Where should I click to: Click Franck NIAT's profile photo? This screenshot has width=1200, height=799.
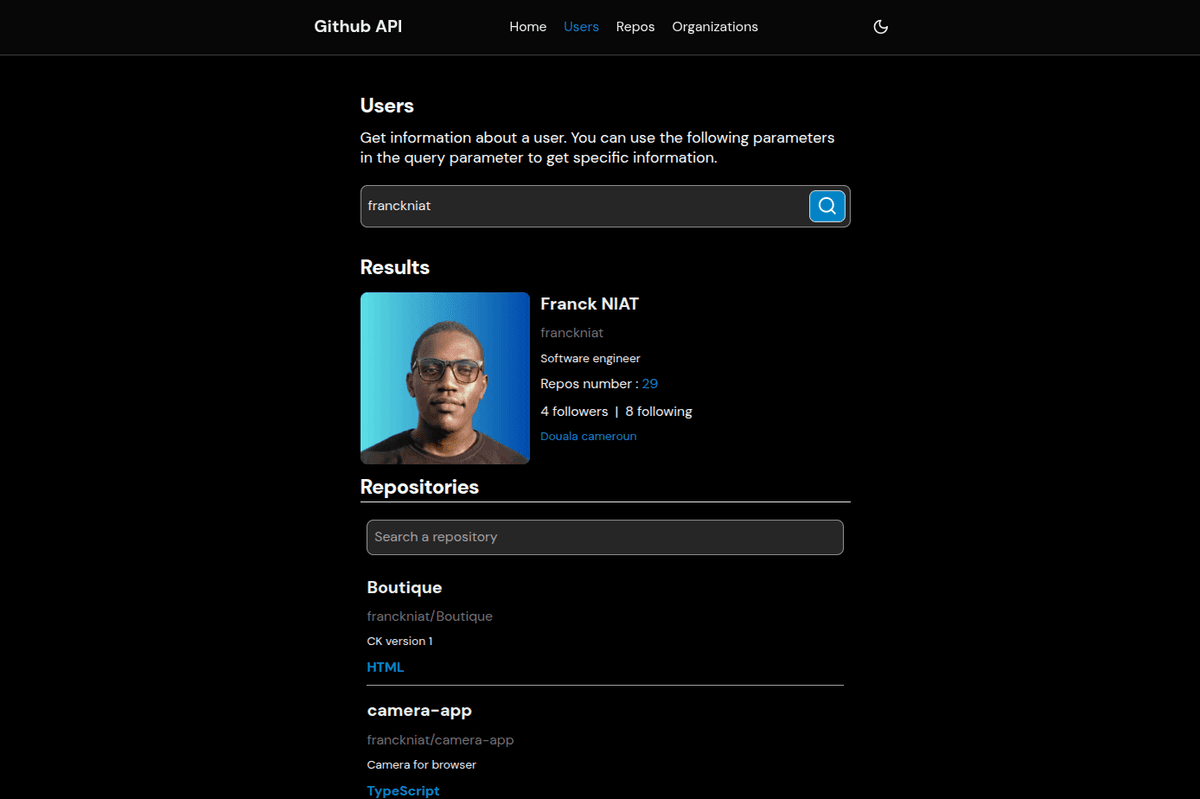tap(445, 378)
